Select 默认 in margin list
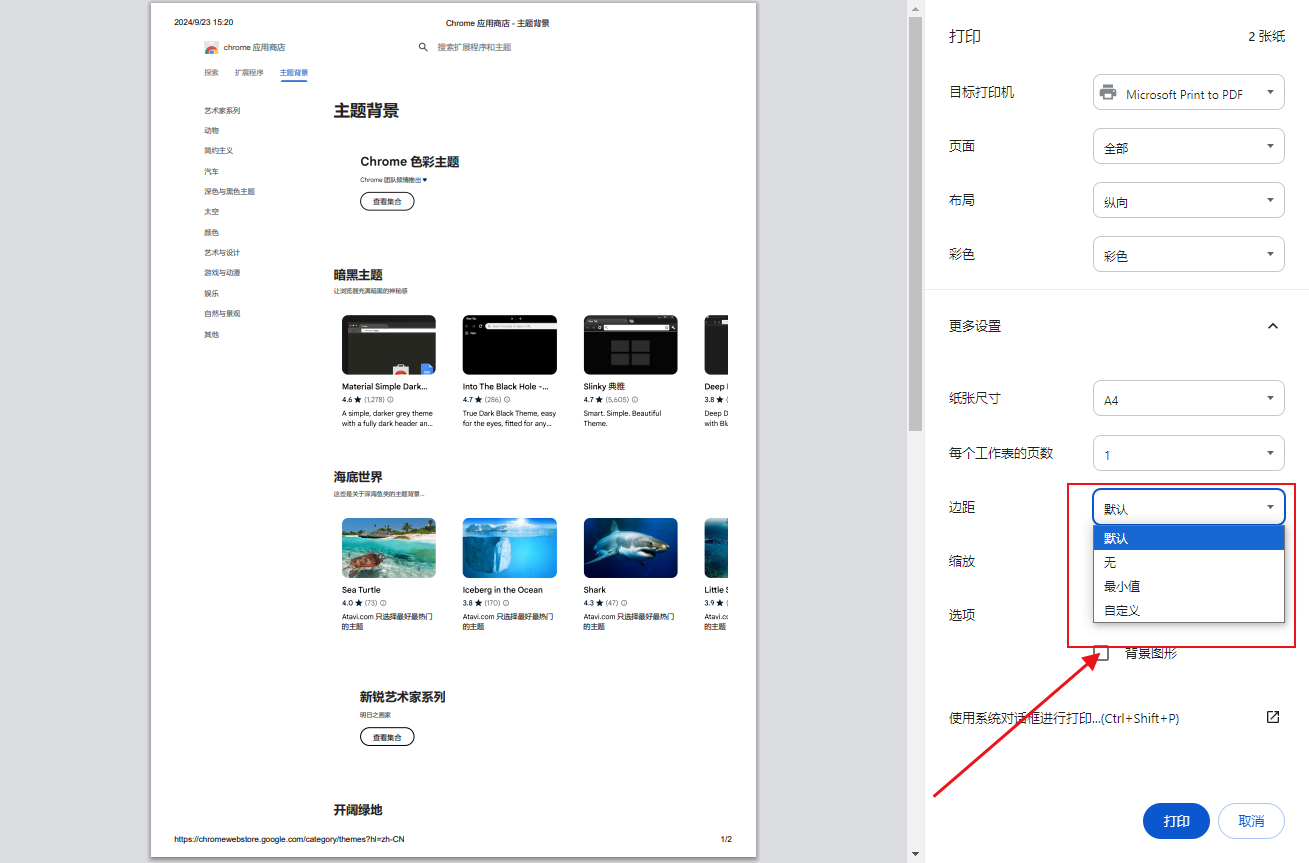Viewport: 1309px width, 863px height. (1188, 538)
